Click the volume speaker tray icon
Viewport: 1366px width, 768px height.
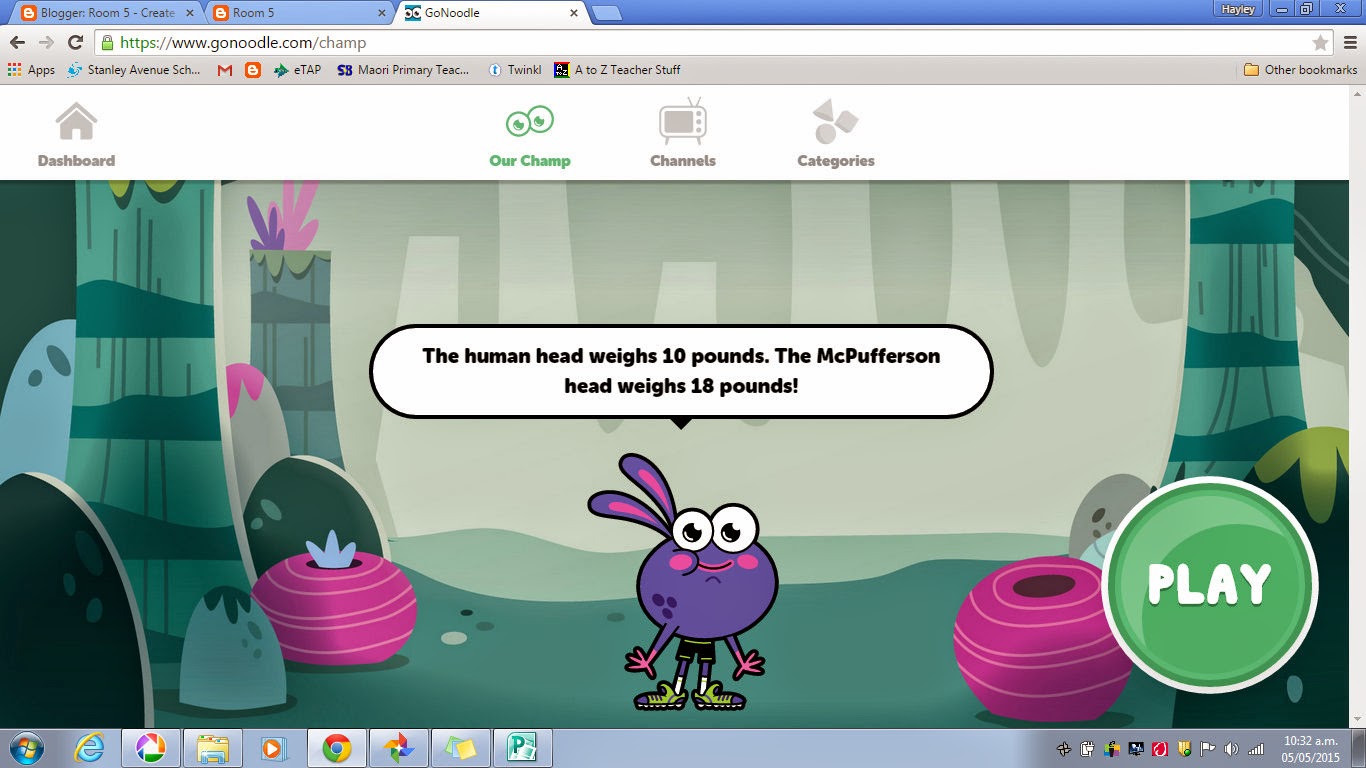[1230, 749]
